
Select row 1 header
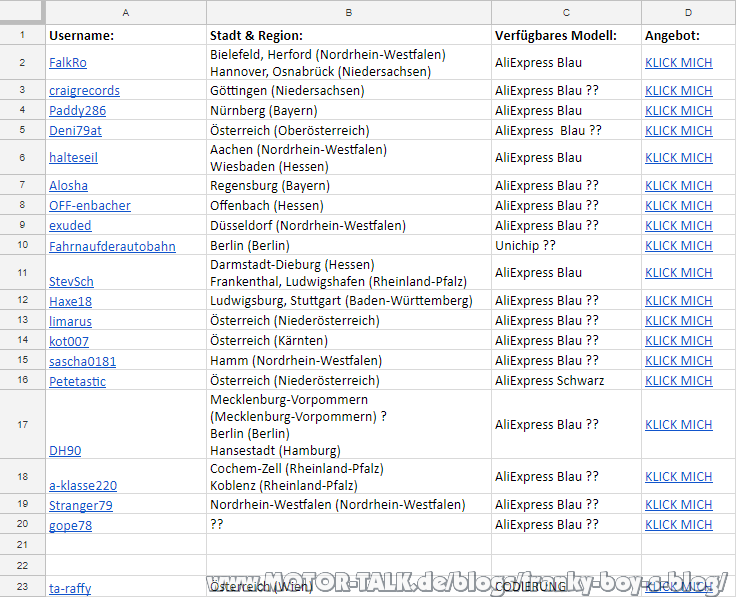23,35
